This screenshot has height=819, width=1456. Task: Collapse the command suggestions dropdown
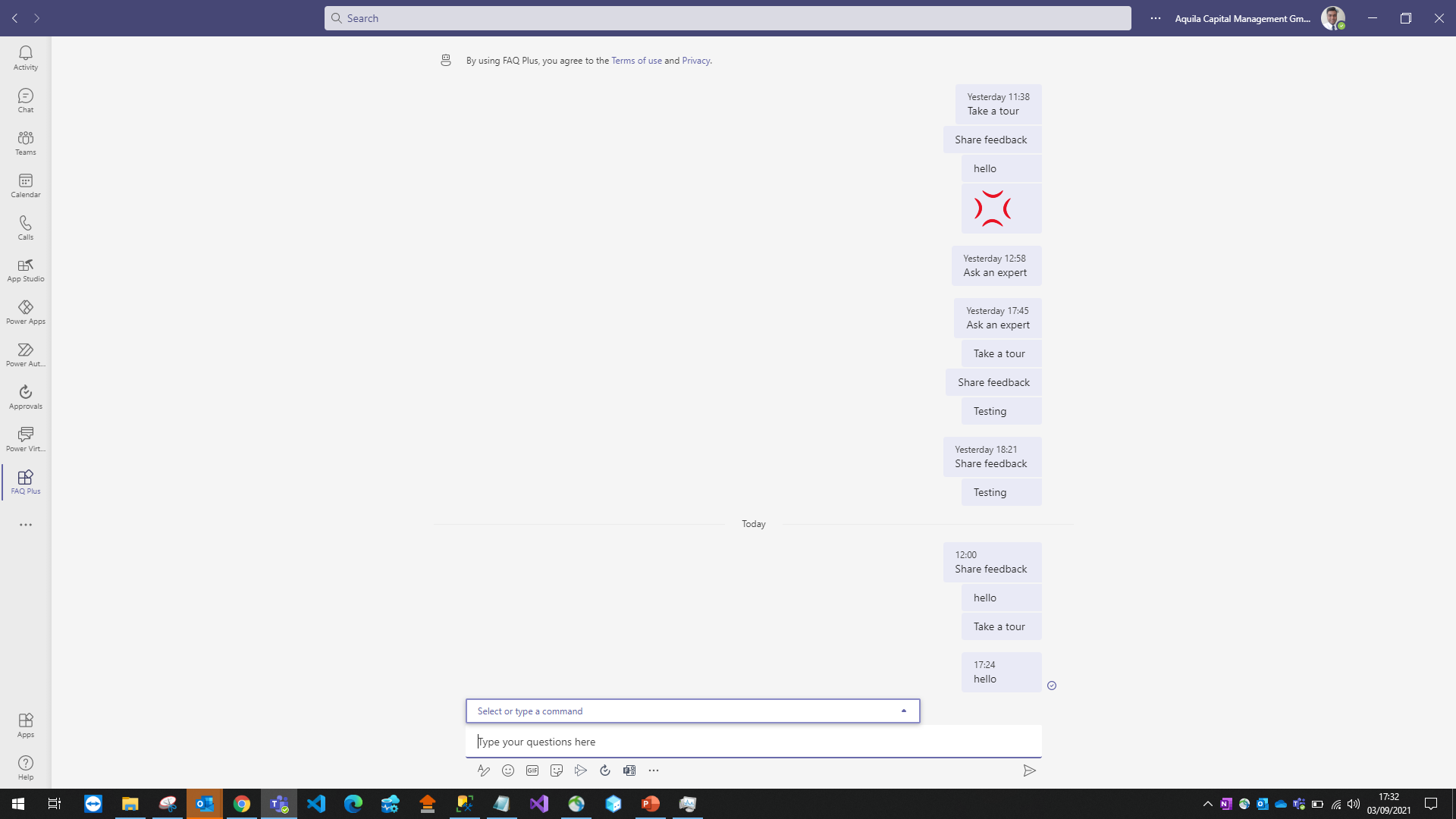tap(903, 711)
